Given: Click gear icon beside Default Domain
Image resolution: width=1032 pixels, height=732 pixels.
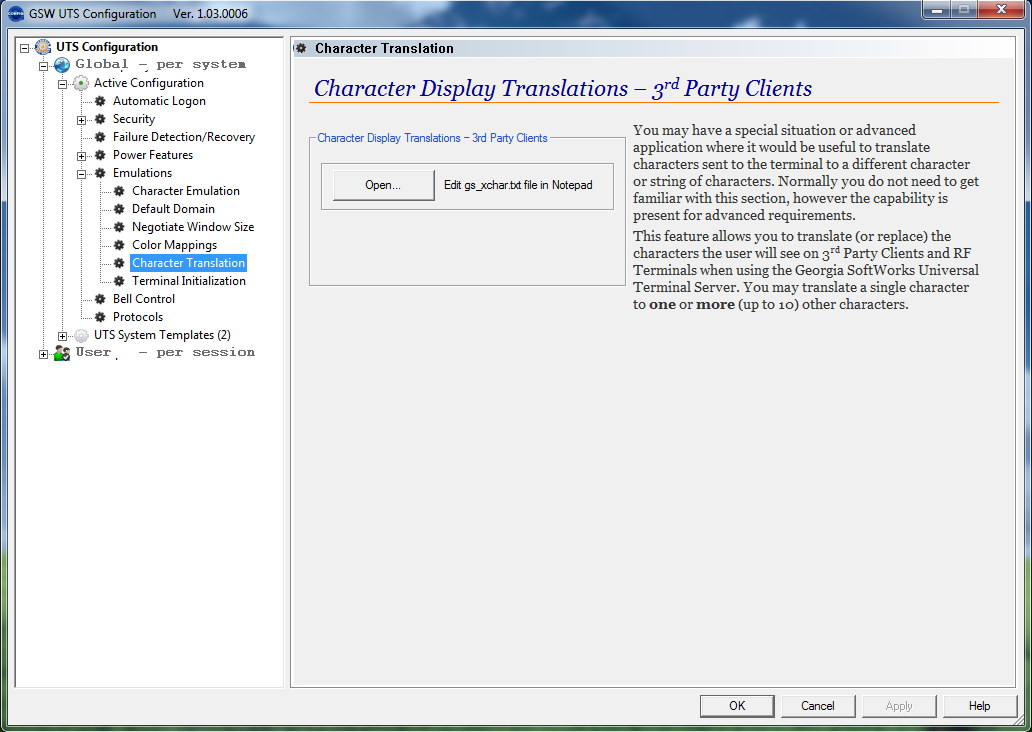Looking at the screenshot, I should (x=119, y=209).
